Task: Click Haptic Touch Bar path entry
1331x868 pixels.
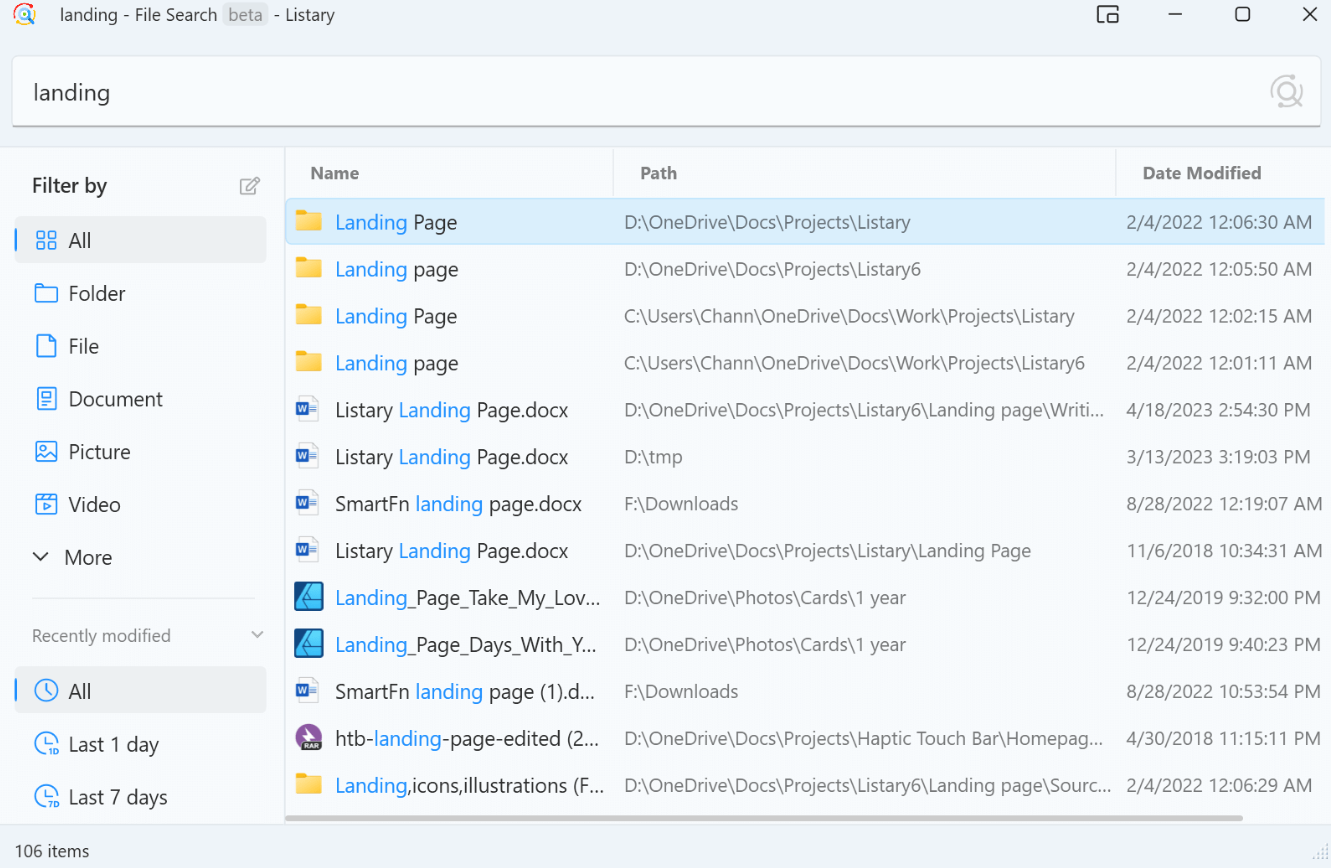Action: [864, 739]
